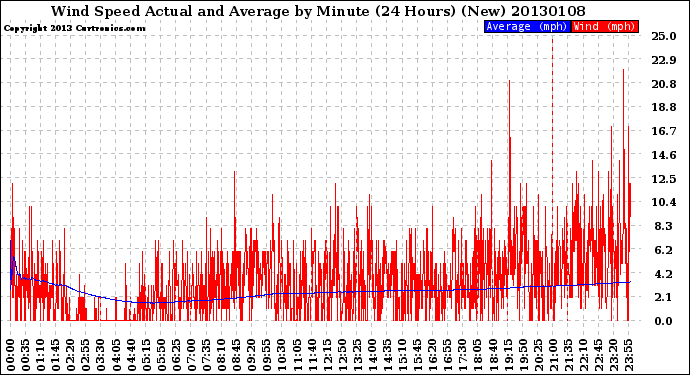Click the 23:55 time axis label
The height and width of the screenshot is (375, 690).
pyautogui.click(x=628, y=355)
